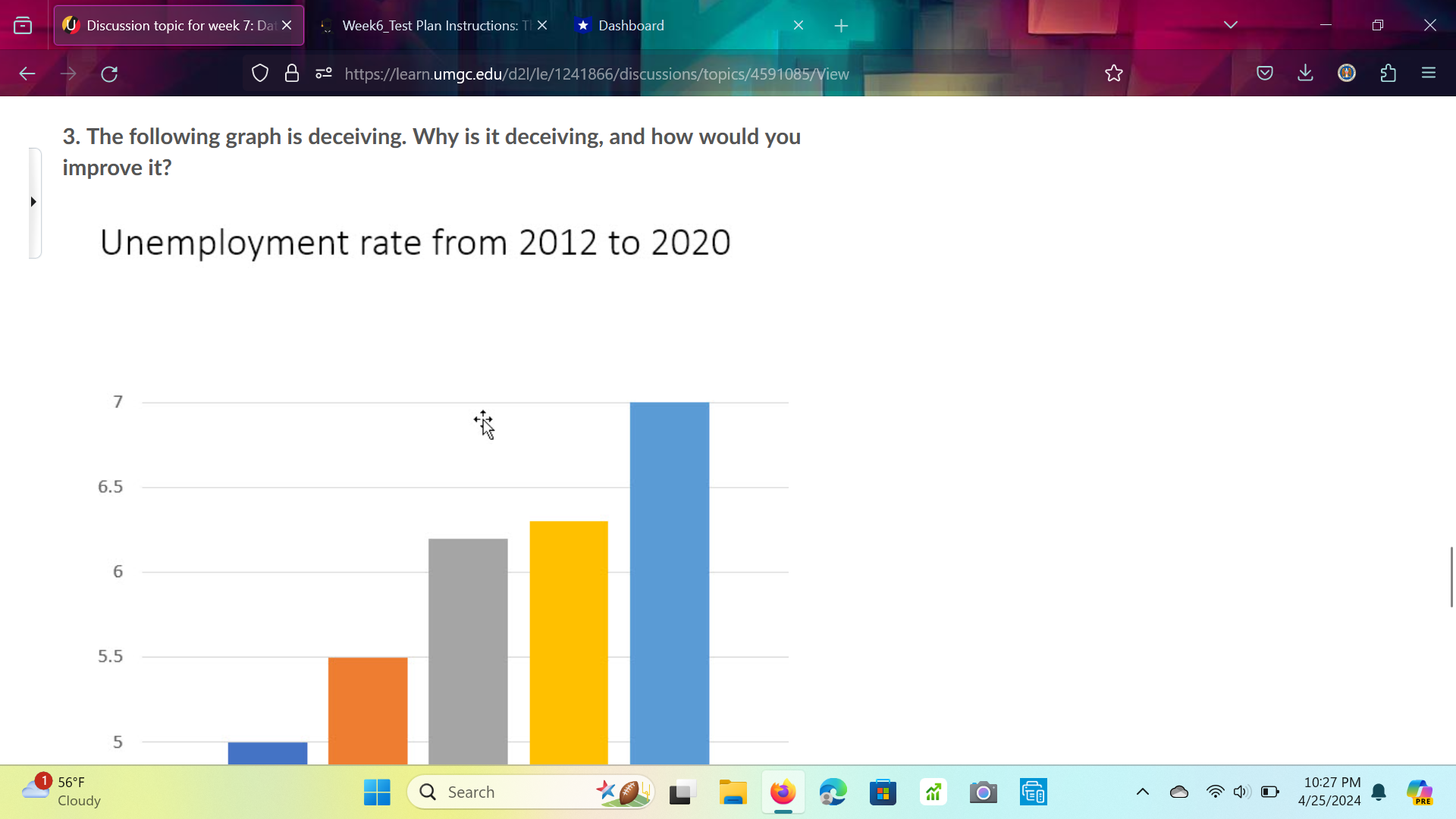View site connection security via lock icon
The height and width of the screenshot is (819, 1456).
click(292, 73)
